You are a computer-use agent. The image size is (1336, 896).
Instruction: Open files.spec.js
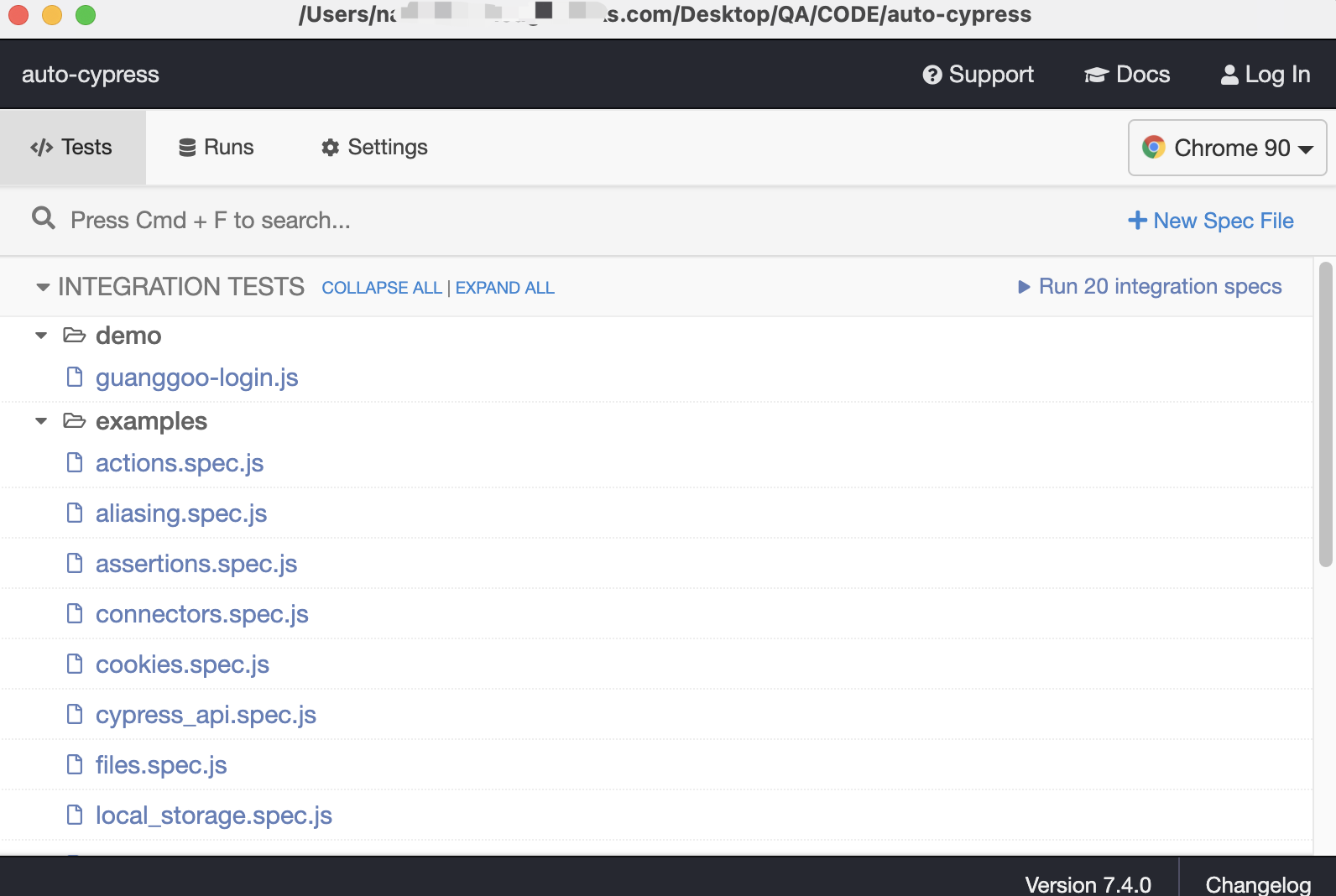(x=161, y=766)
